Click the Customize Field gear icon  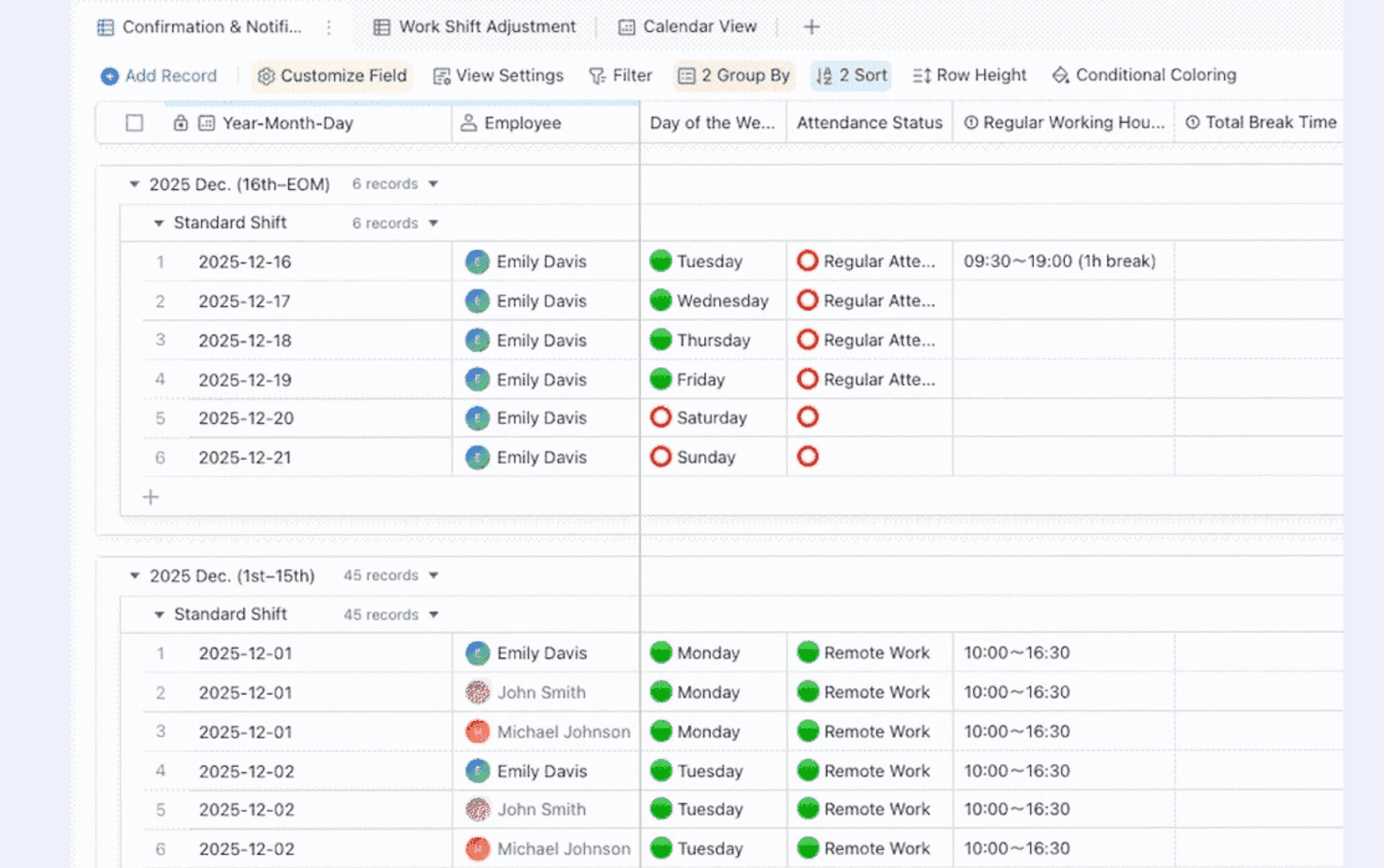[267, 76]
